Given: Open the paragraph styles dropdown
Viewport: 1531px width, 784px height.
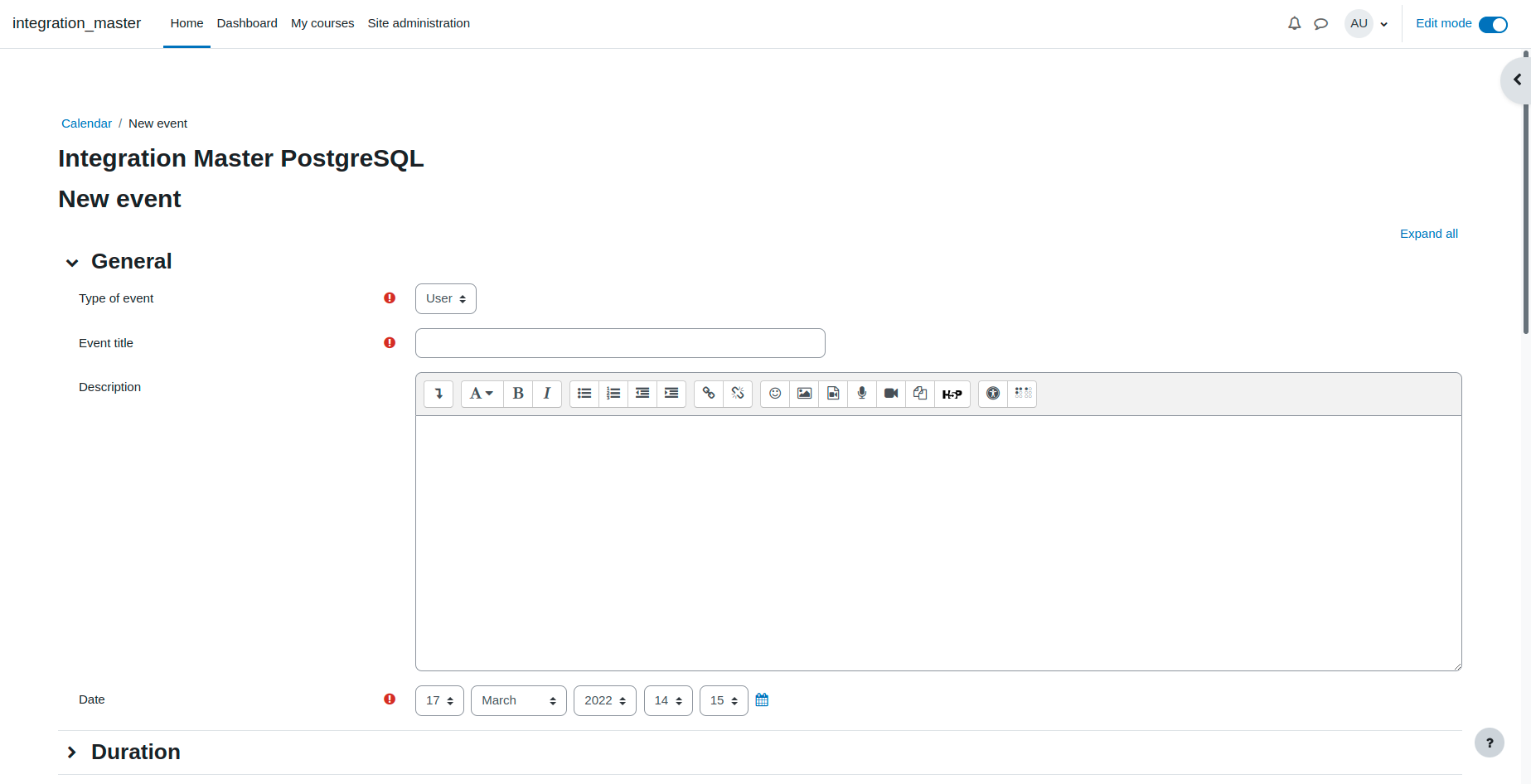Looking at the screenshot, I should [x=482, y=394].
